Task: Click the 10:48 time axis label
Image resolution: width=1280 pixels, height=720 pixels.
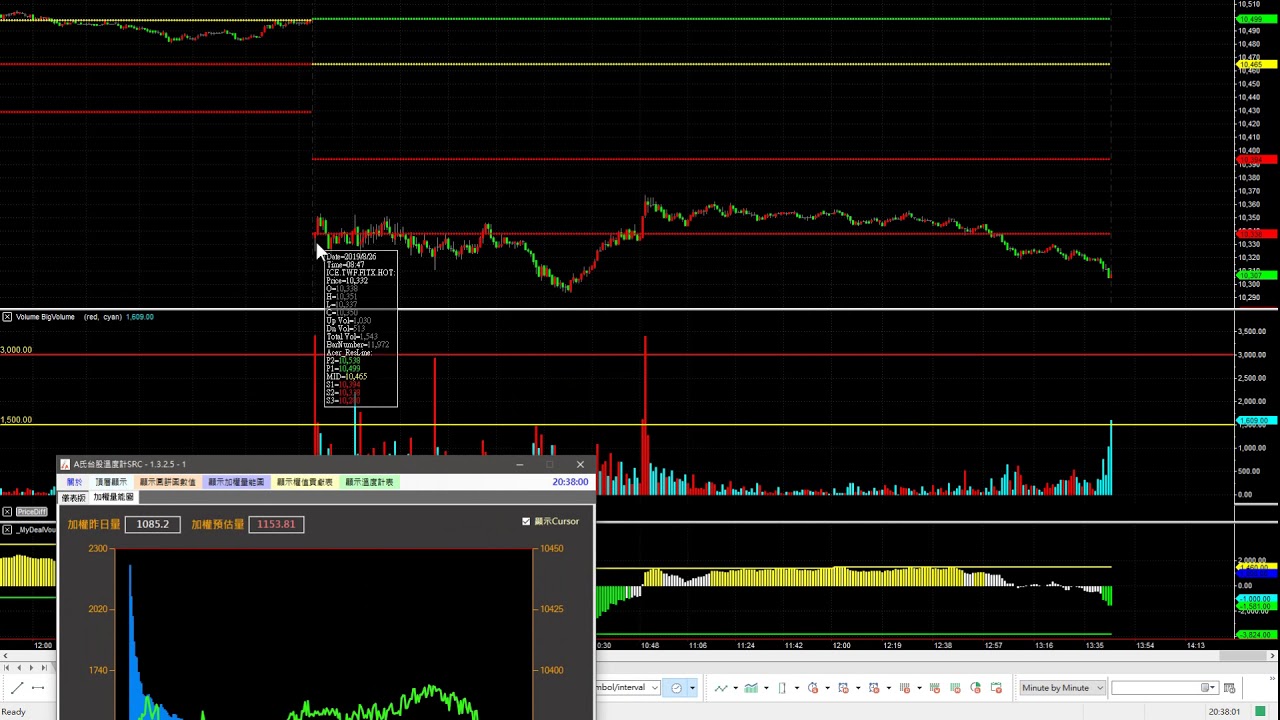Action: click(x=649, y=646)
